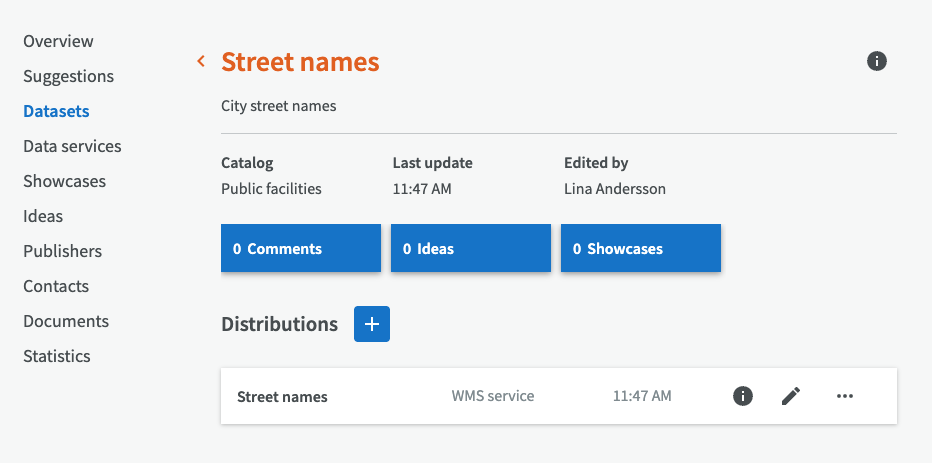Click the back arrow beside Street names title
This screenshot has width=932, height=463.
tap(201, 62)
